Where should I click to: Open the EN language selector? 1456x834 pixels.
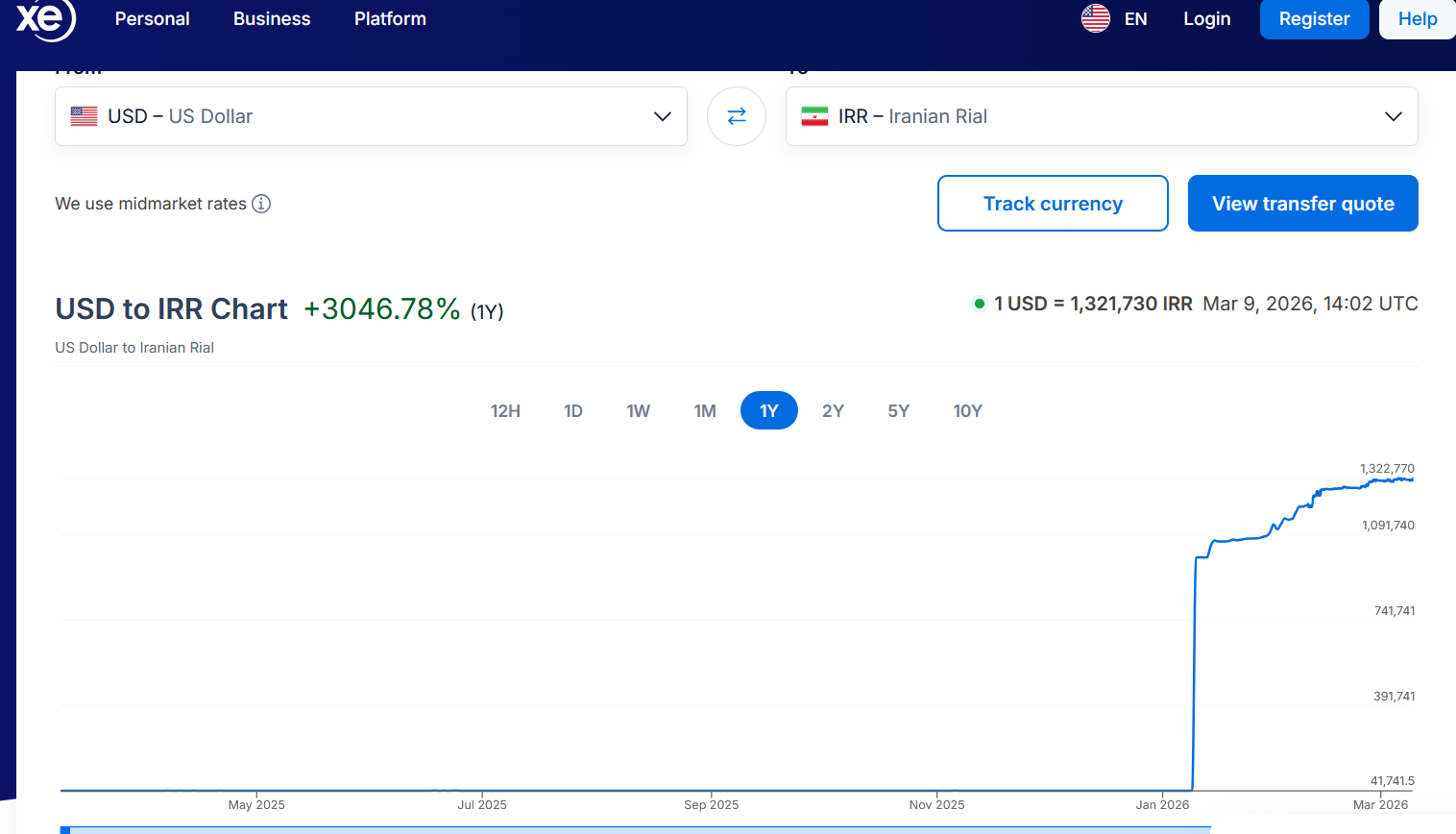1135,19
